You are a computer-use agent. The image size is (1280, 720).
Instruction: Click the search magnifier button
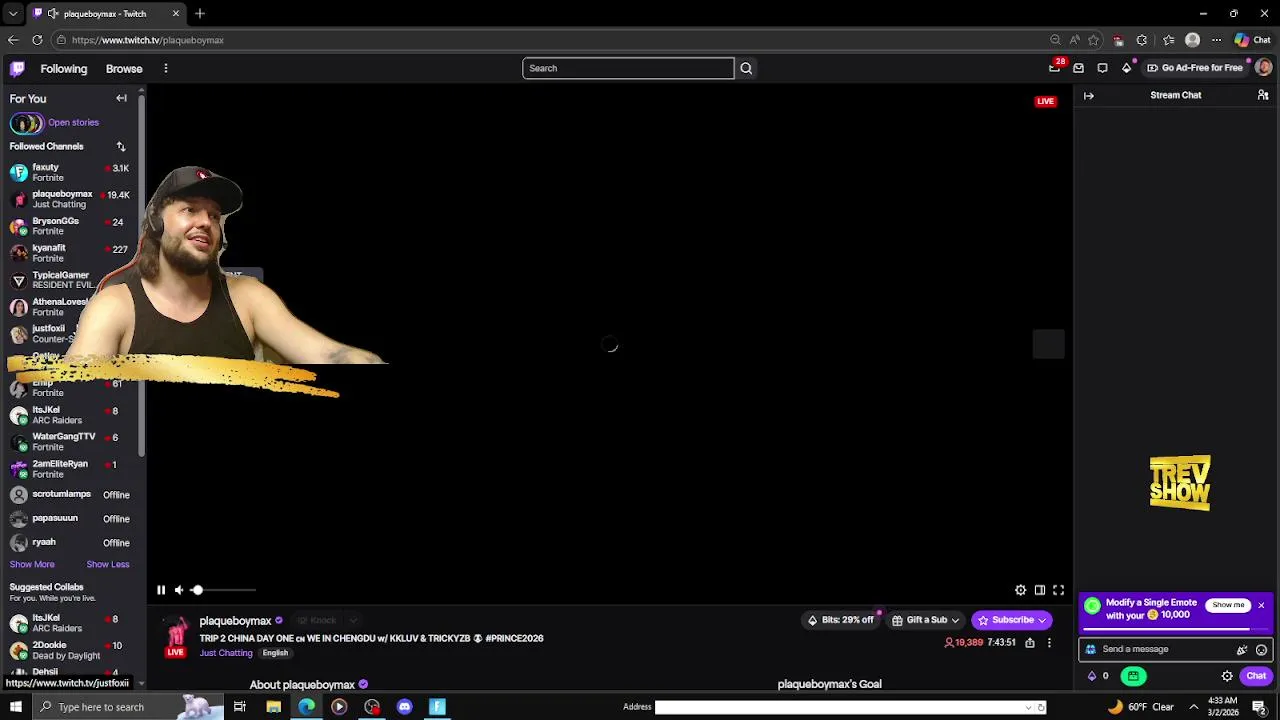point(746,68)
